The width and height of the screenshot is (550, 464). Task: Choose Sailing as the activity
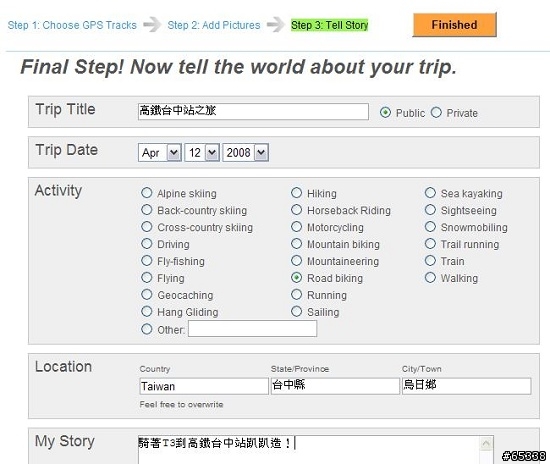296,311
